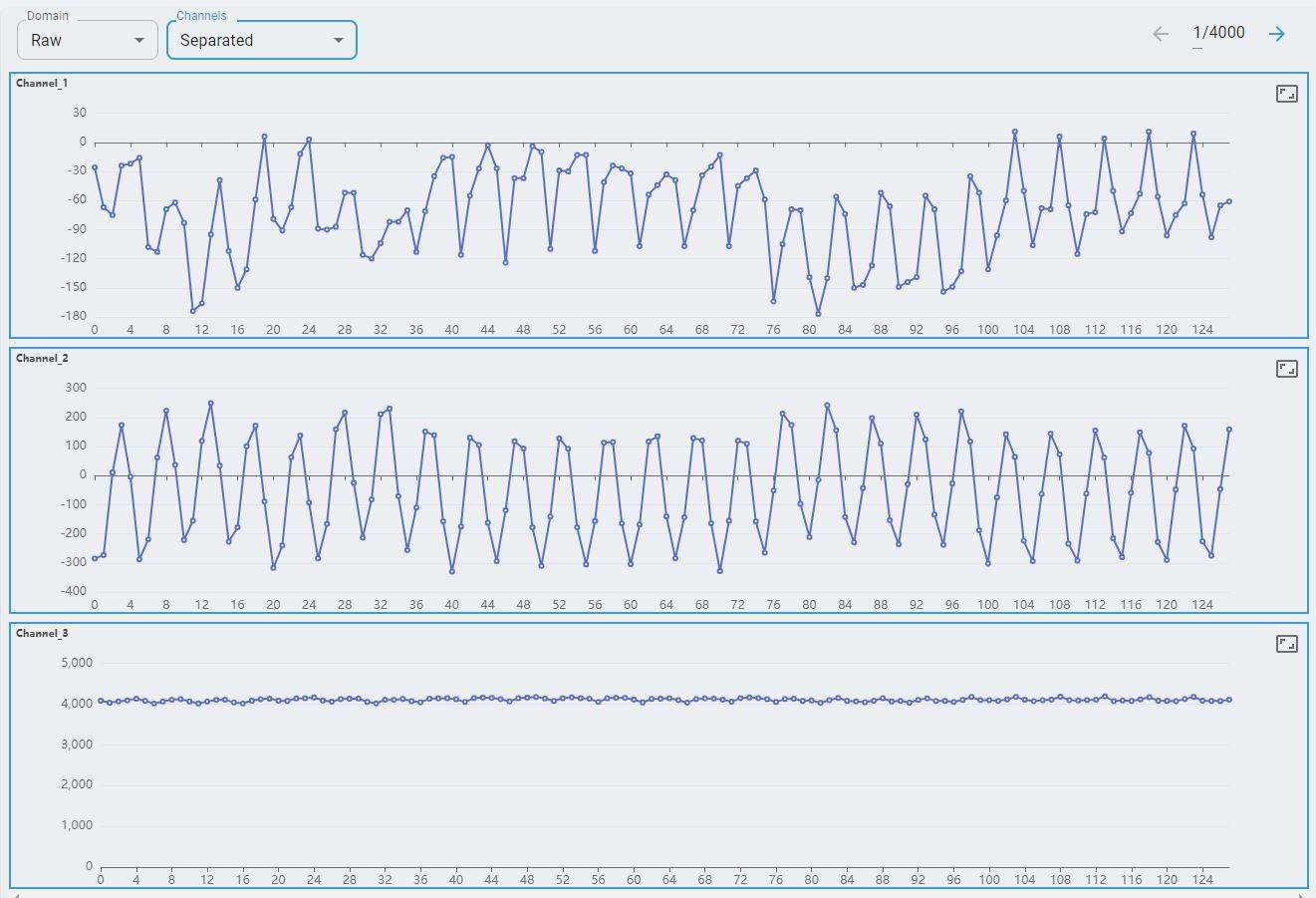The image size is (1316, 898).
Task: Click the Channel_3 chart title
Action: [42, 634]
